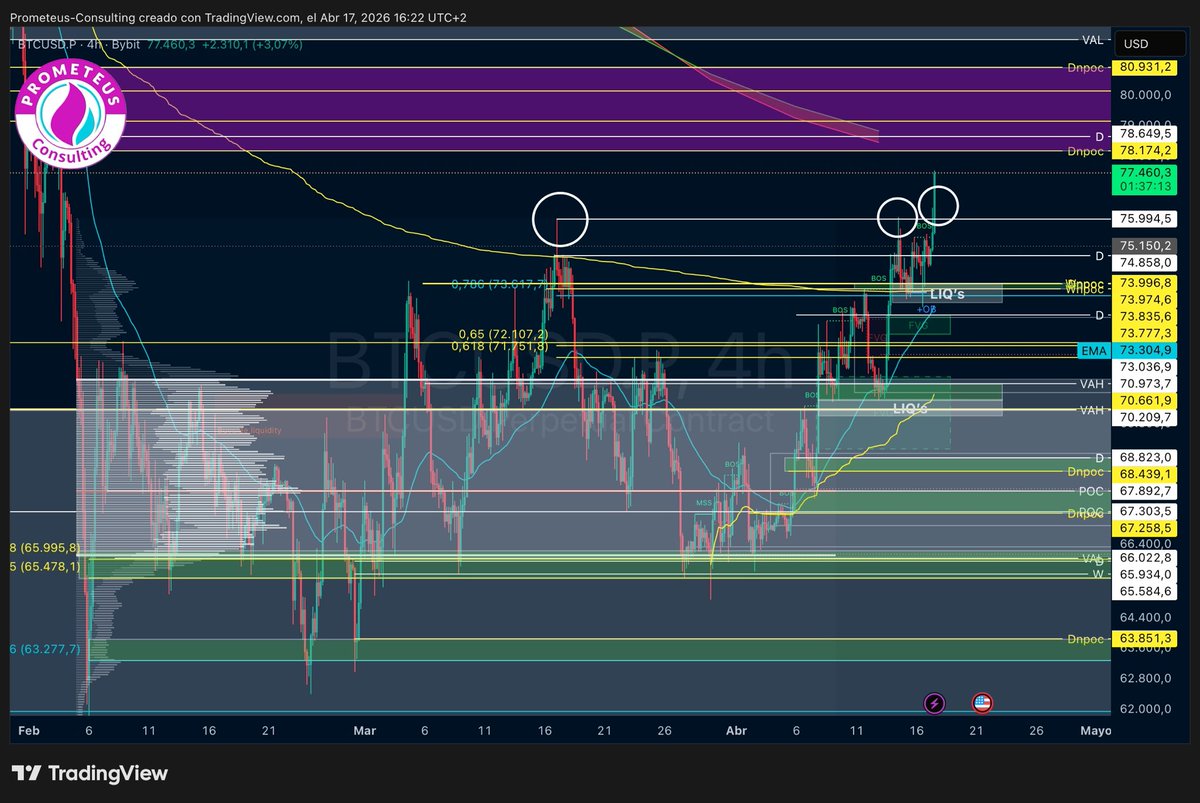Open the US flag economic event marker
The height and width of the screenshot is (803, 1200).
982,704
